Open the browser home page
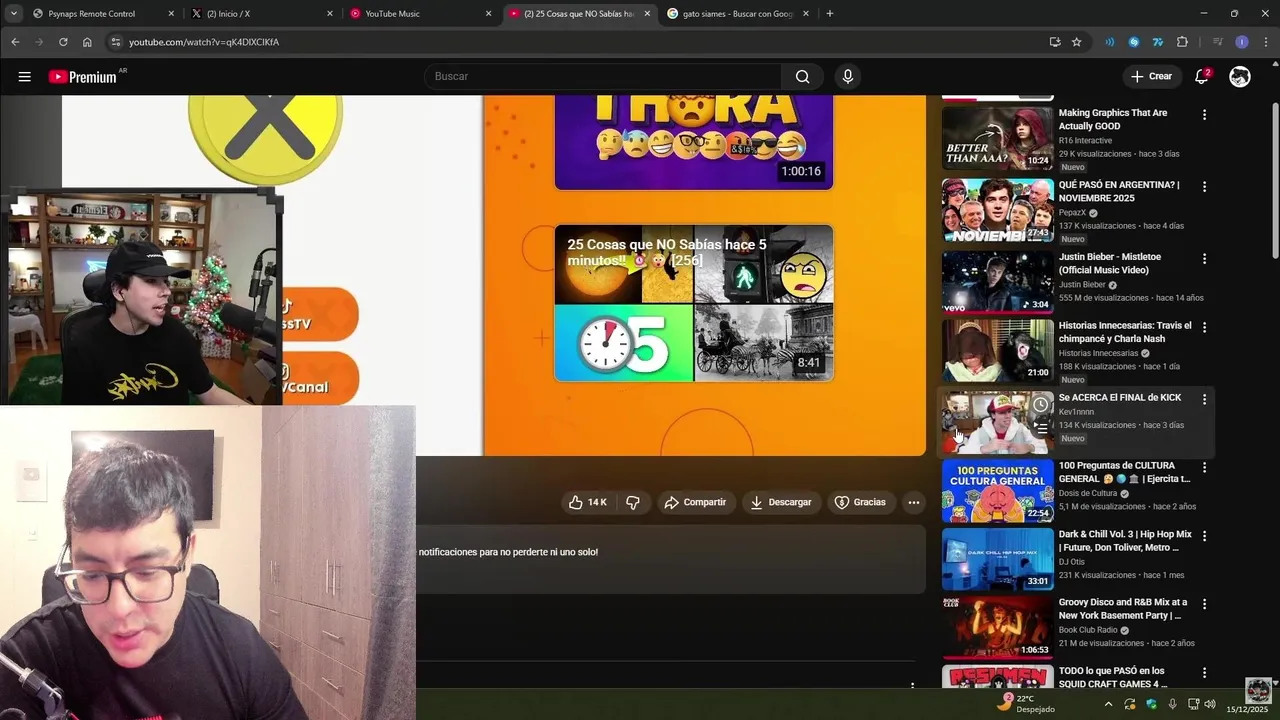The height and width of the screenshot is (720, 1280). 87,42
